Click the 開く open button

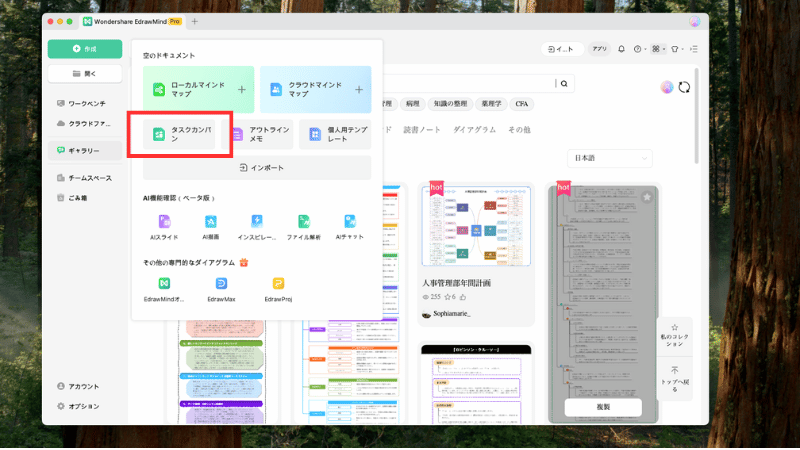point(85,74)
